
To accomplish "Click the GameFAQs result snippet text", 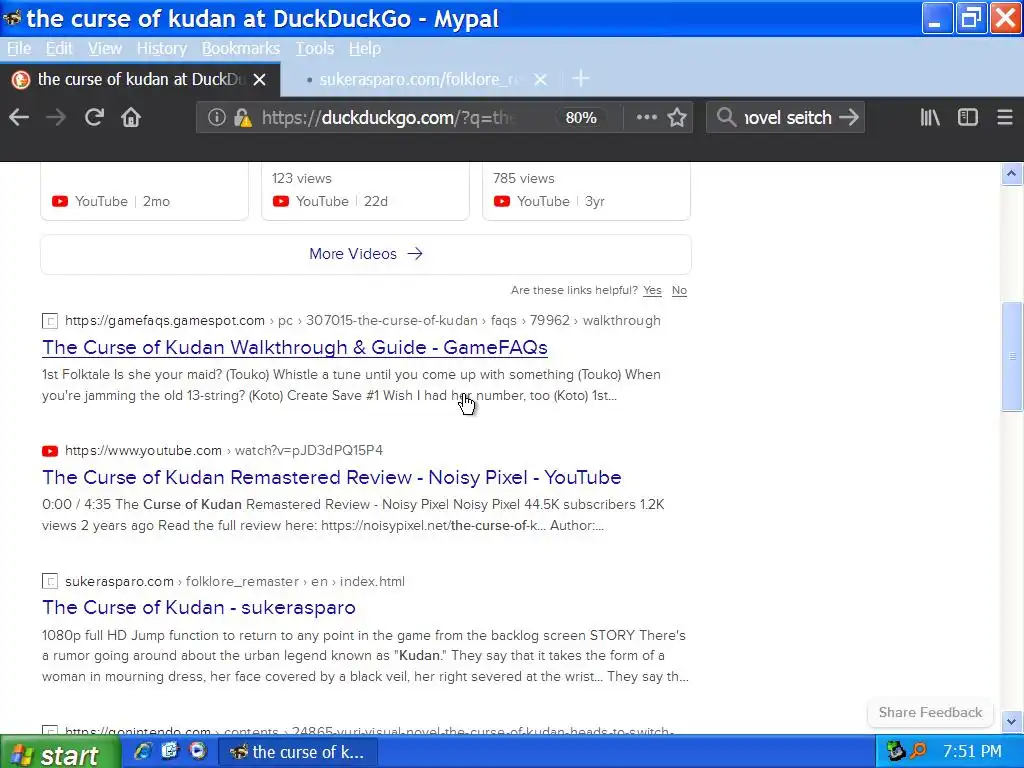I will [351, 385].
